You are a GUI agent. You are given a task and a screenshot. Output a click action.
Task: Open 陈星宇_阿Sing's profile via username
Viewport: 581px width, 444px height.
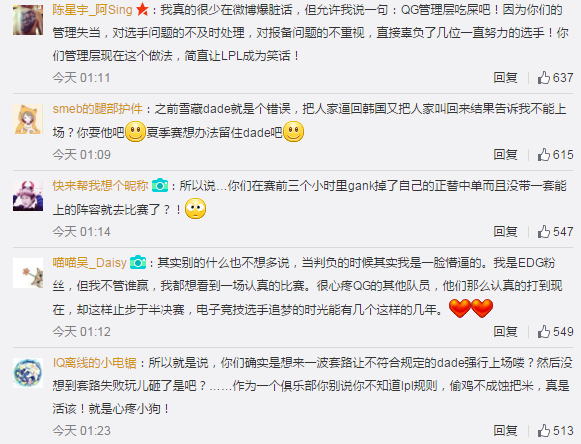click(92, 10)
